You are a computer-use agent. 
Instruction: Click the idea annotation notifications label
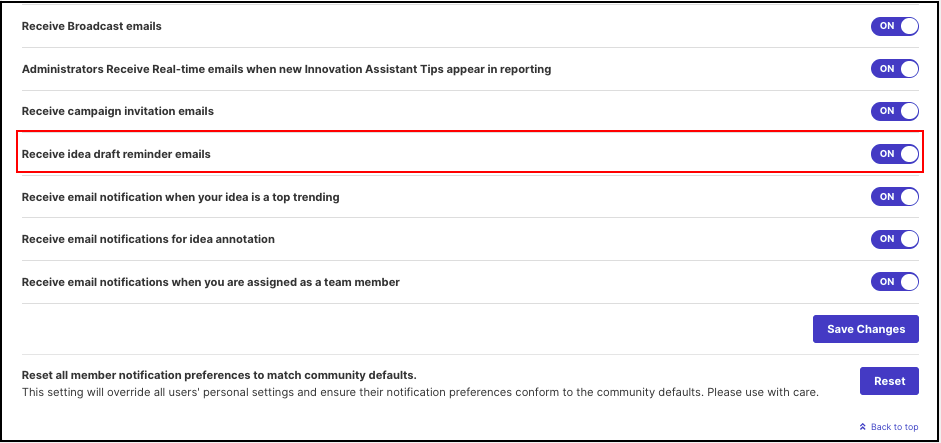click(x=148, y=239)
